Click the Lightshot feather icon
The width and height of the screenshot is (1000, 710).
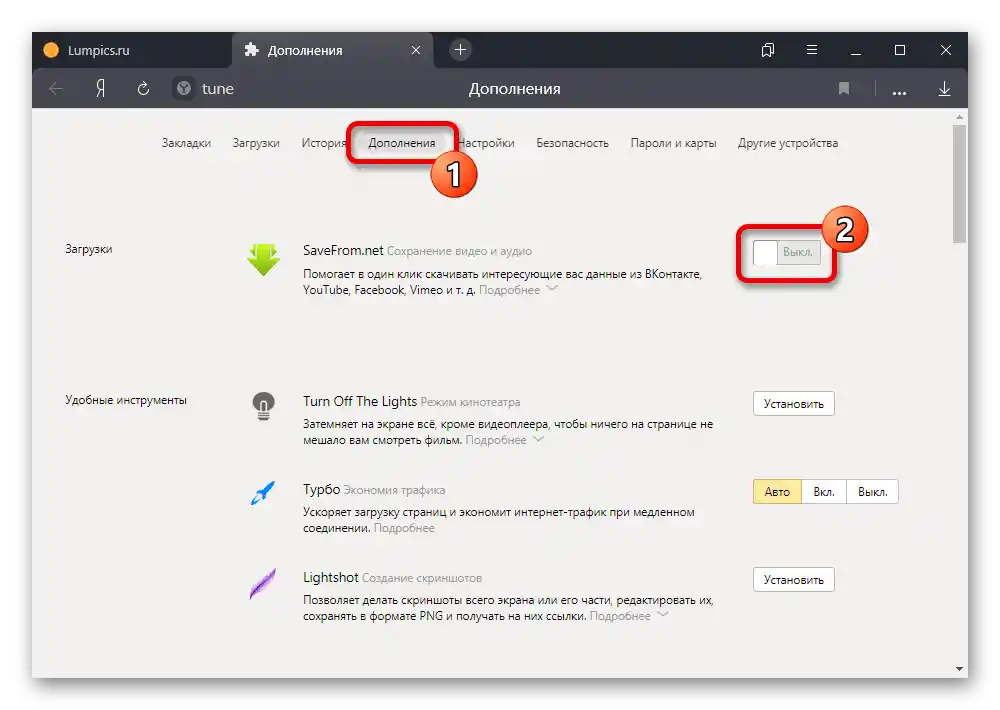(263, 583)
